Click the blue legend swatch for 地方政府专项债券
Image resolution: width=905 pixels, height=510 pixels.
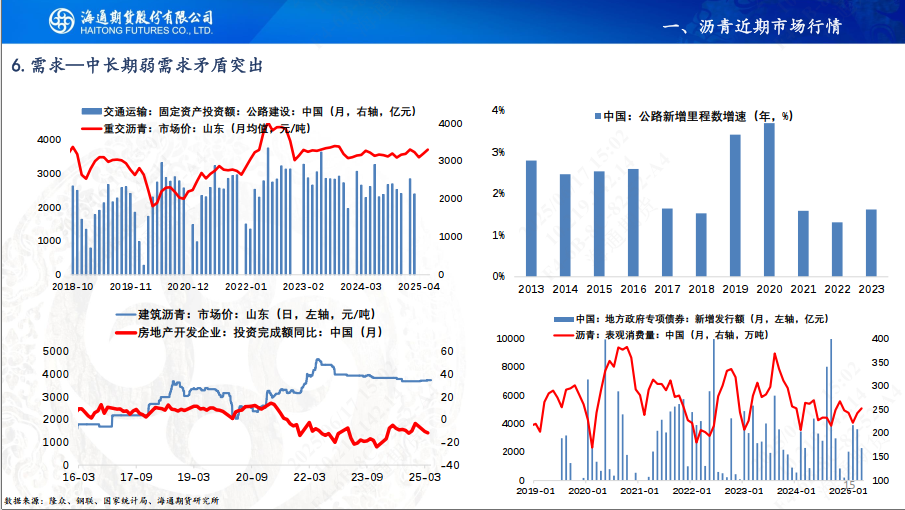pos(563,318)
